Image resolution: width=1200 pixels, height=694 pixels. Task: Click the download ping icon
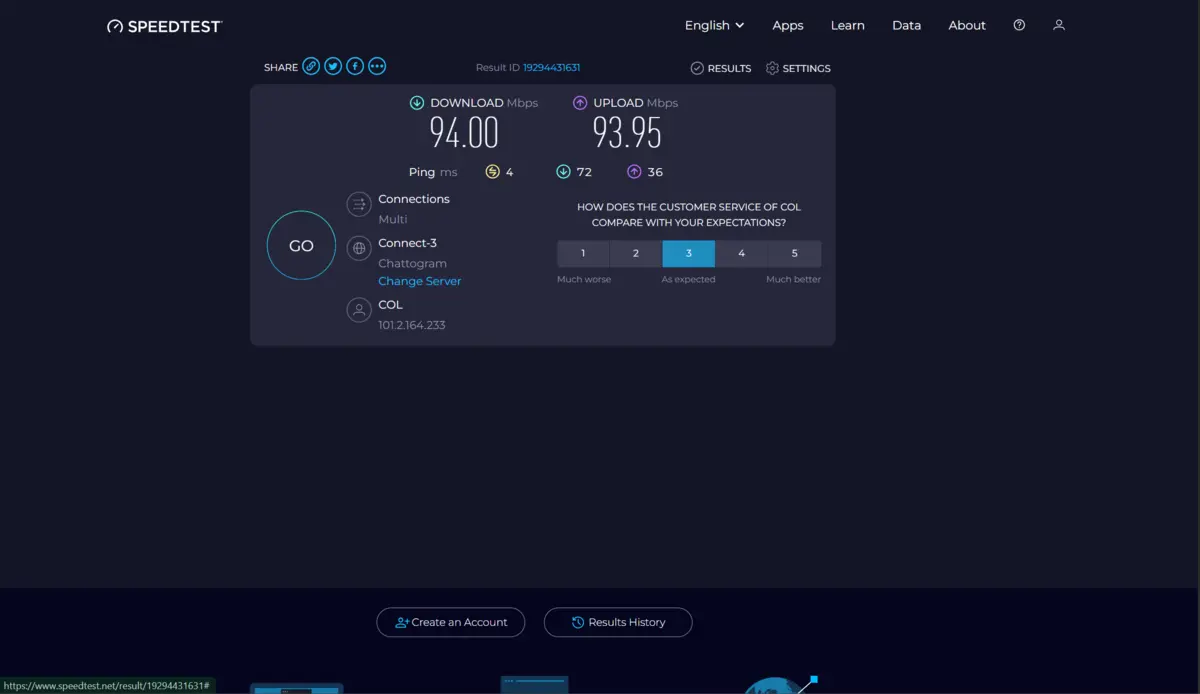563,172
